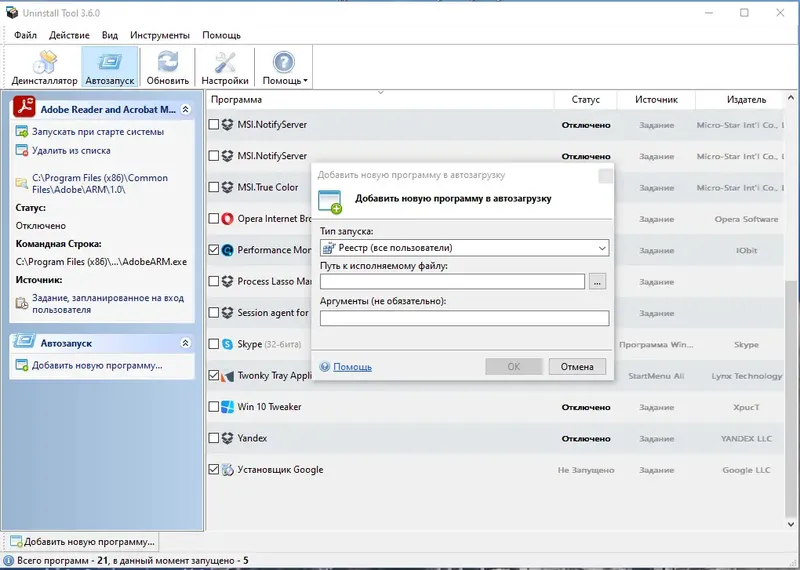Collapse the Автозапуск side panel section
Screen dimensions: 800x570
pos(186,343)
